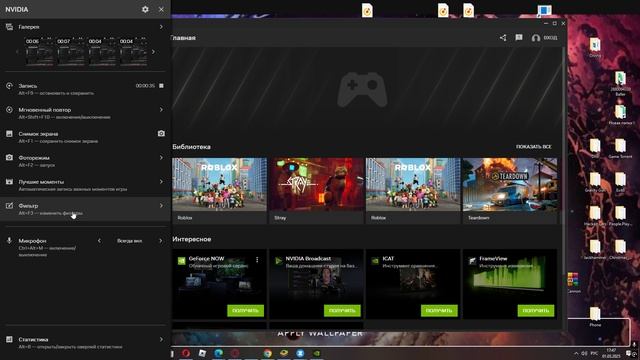Screen dimensions: 640x360
Task: Expand Мгновенный повтор options
Action: point(161,110)
